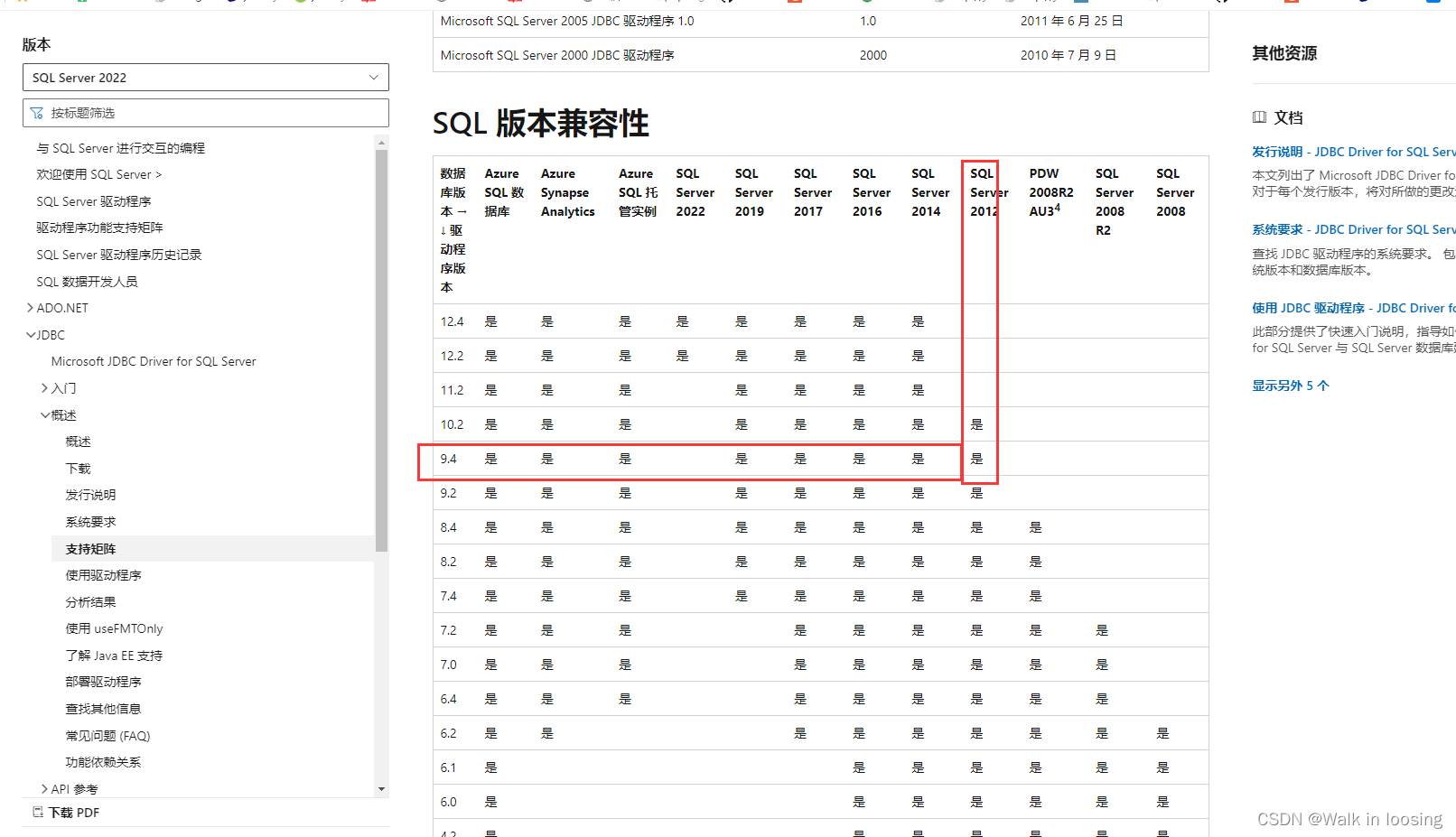Click the blue circular favicon in bookmarks bar
The height and width of the screenshot is (837, 1456).
231,4
